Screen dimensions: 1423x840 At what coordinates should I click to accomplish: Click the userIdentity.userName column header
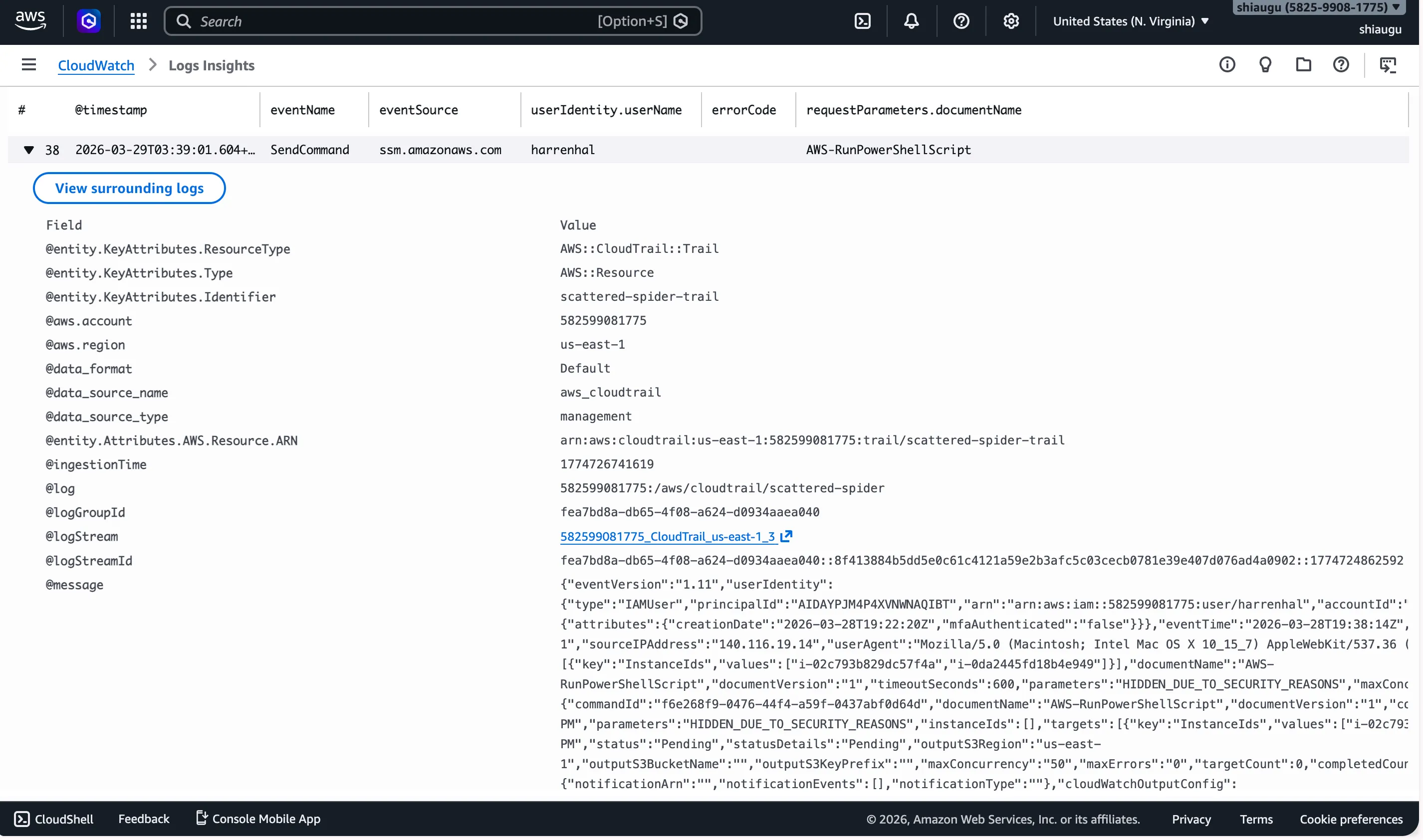tap(607, 110)
